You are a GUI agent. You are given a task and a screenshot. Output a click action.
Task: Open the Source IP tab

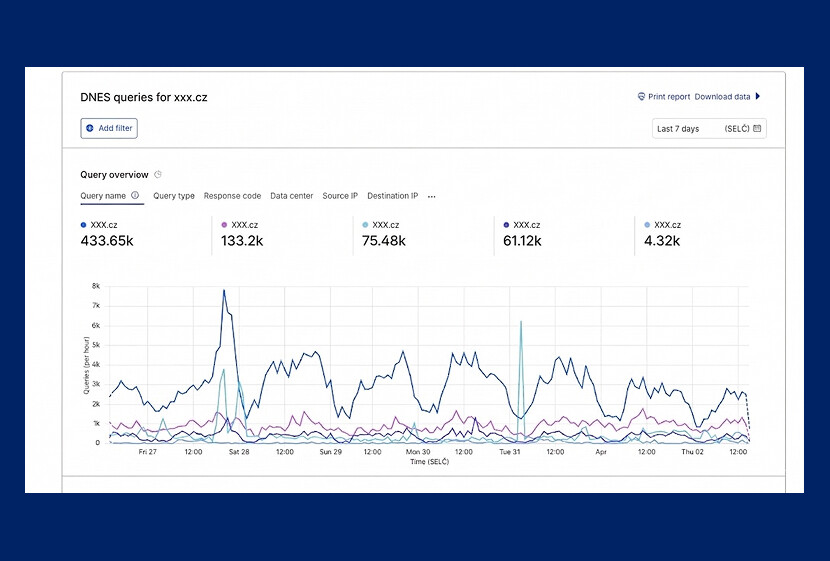(x=340, y=196)
